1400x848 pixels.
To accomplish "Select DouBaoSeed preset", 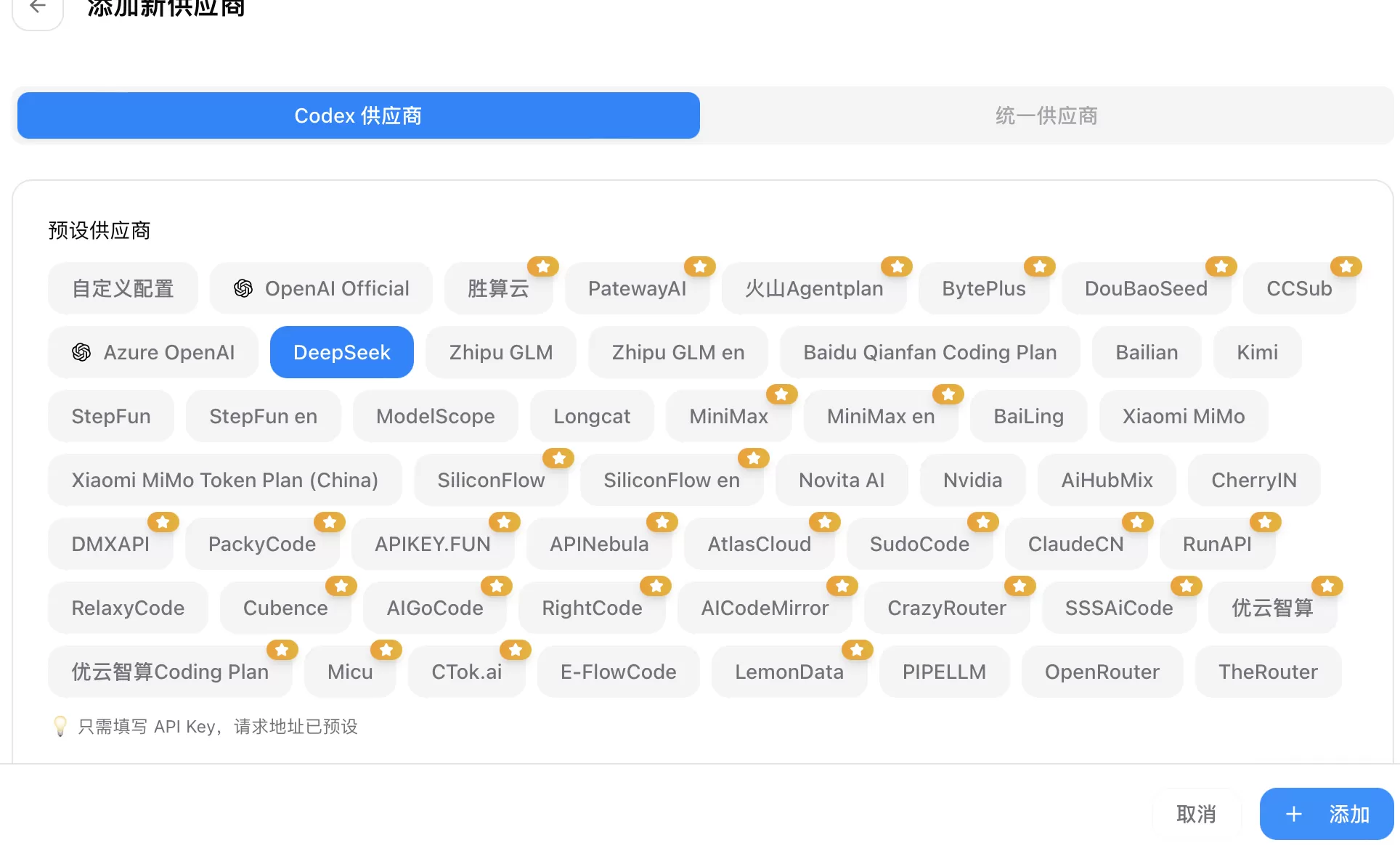I will [1146, 288].
